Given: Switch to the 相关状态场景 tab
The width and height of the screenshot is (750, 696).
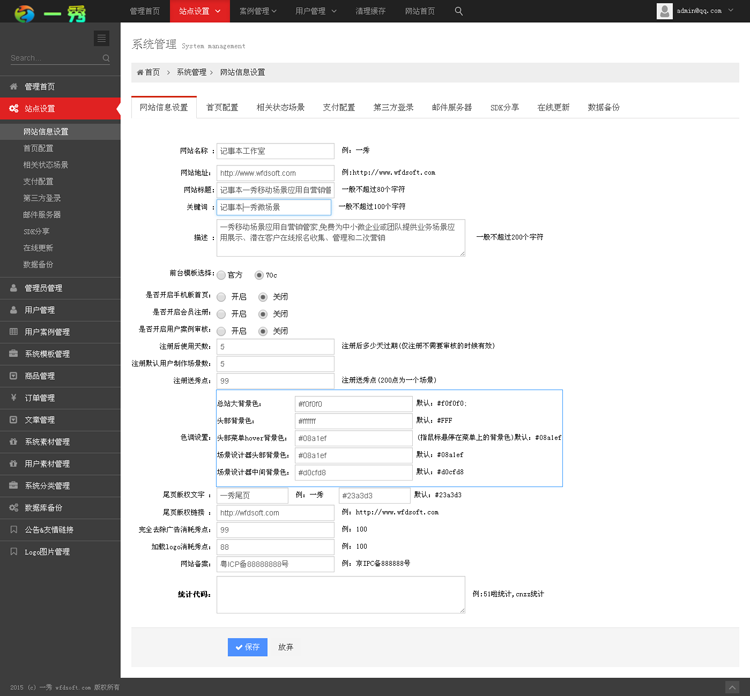Looking at the screenshot, I should click(280, 107).
